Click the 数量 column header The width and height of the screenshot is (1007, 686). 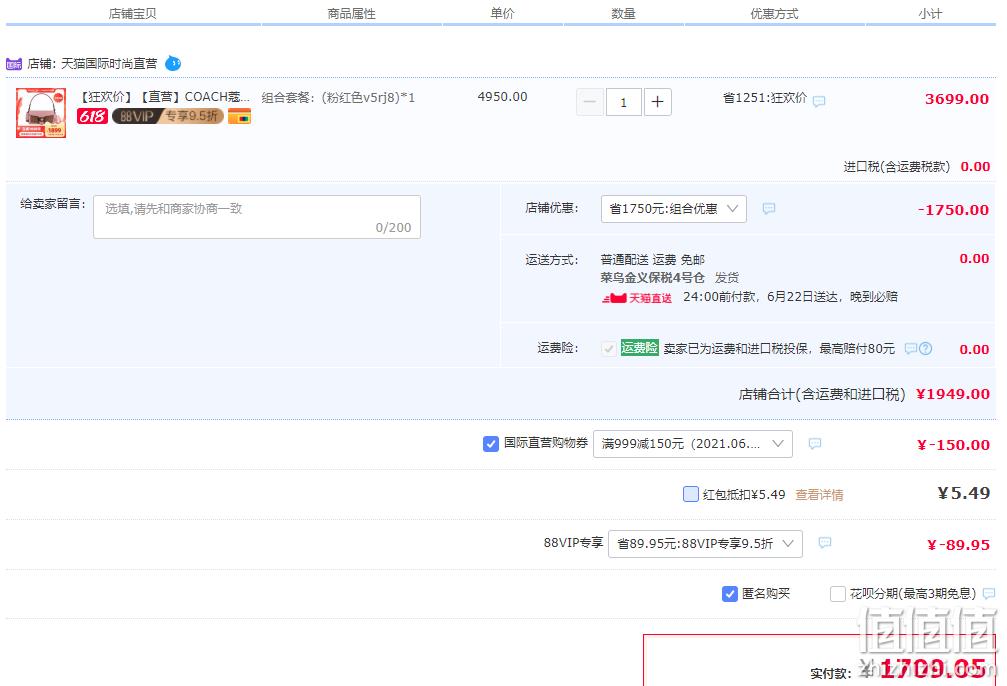tap(623, 13)
